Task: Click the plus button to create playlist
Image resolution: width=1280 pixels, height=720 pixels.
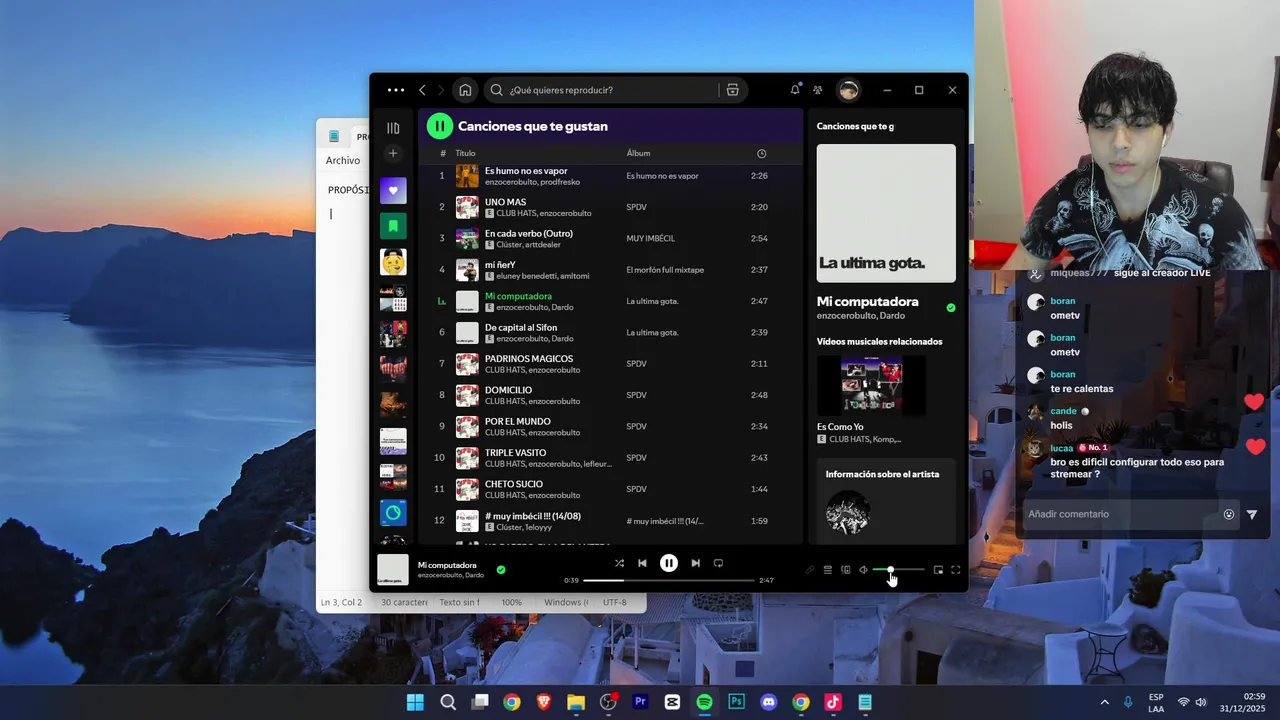Action: 393,153
